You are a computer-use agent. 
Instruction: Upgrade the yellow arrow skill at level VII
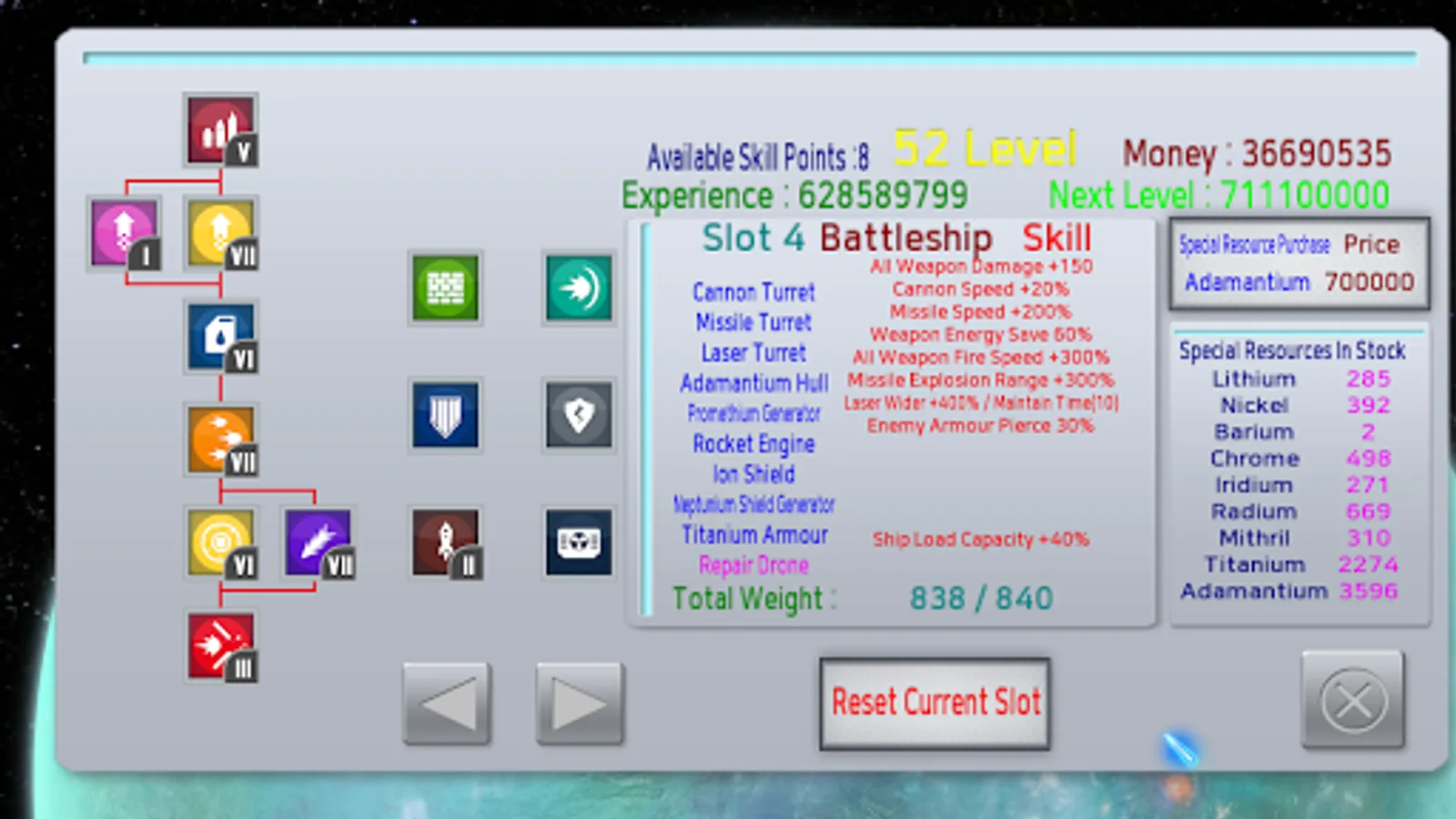tap(221, 232)
